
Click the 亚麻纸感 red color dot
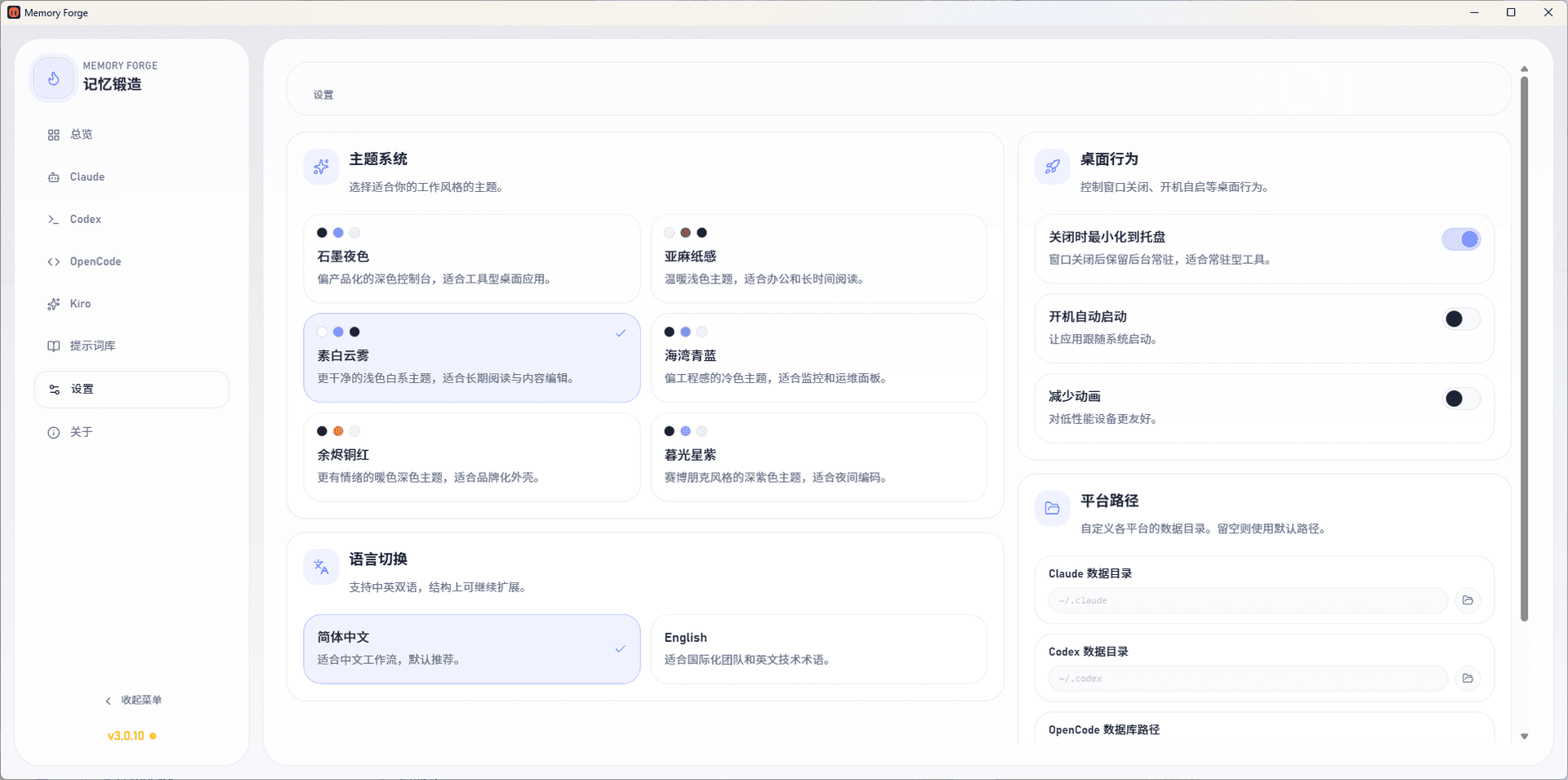(685, 232)
